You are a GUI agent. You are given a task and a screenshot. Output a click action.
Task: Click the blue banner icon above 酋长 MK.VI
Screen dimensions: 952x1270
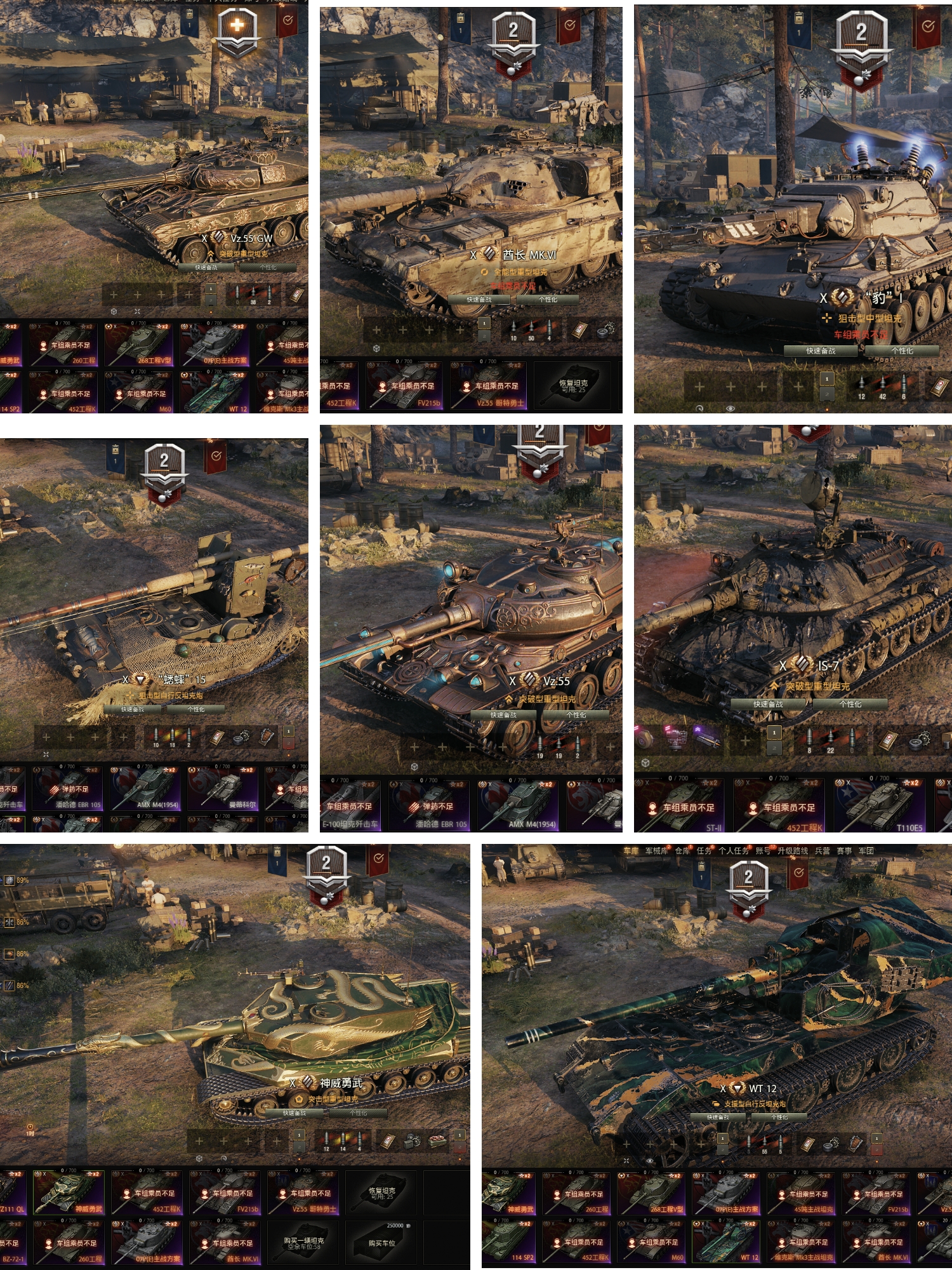tap(460, 24)
